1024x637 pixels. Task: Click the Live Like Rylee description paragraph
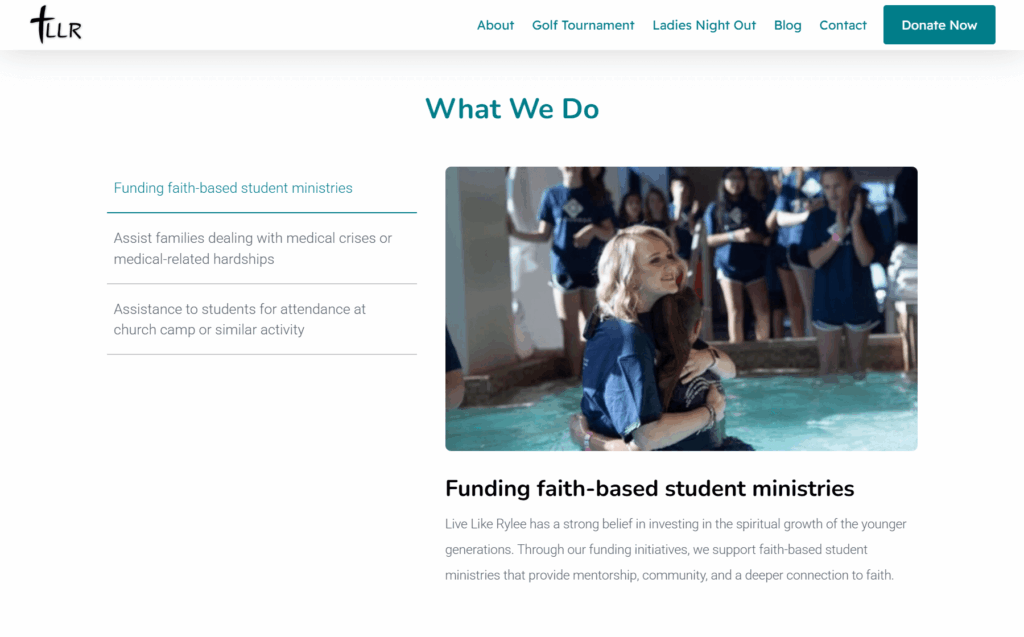pos(676,549)
